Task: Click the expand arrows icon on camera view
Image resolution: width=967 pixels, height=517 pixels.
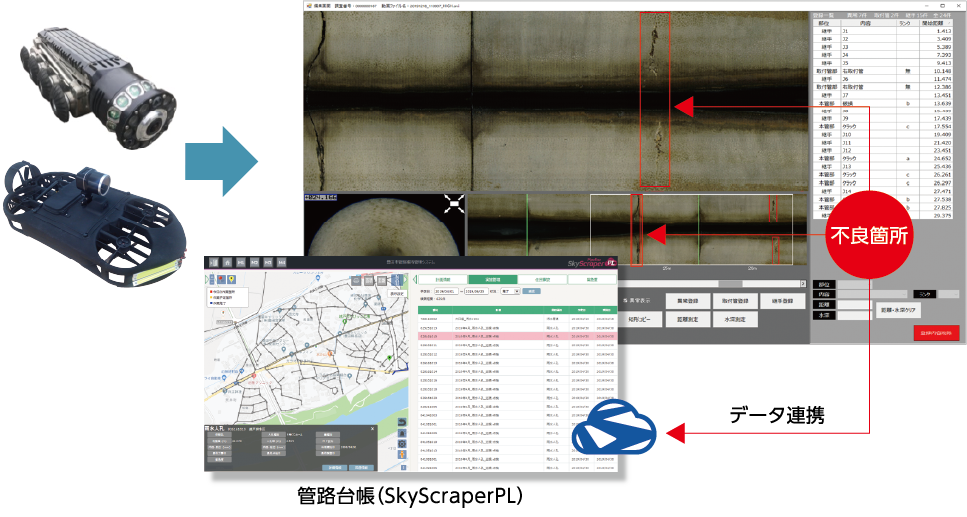Action: (454, 204)
